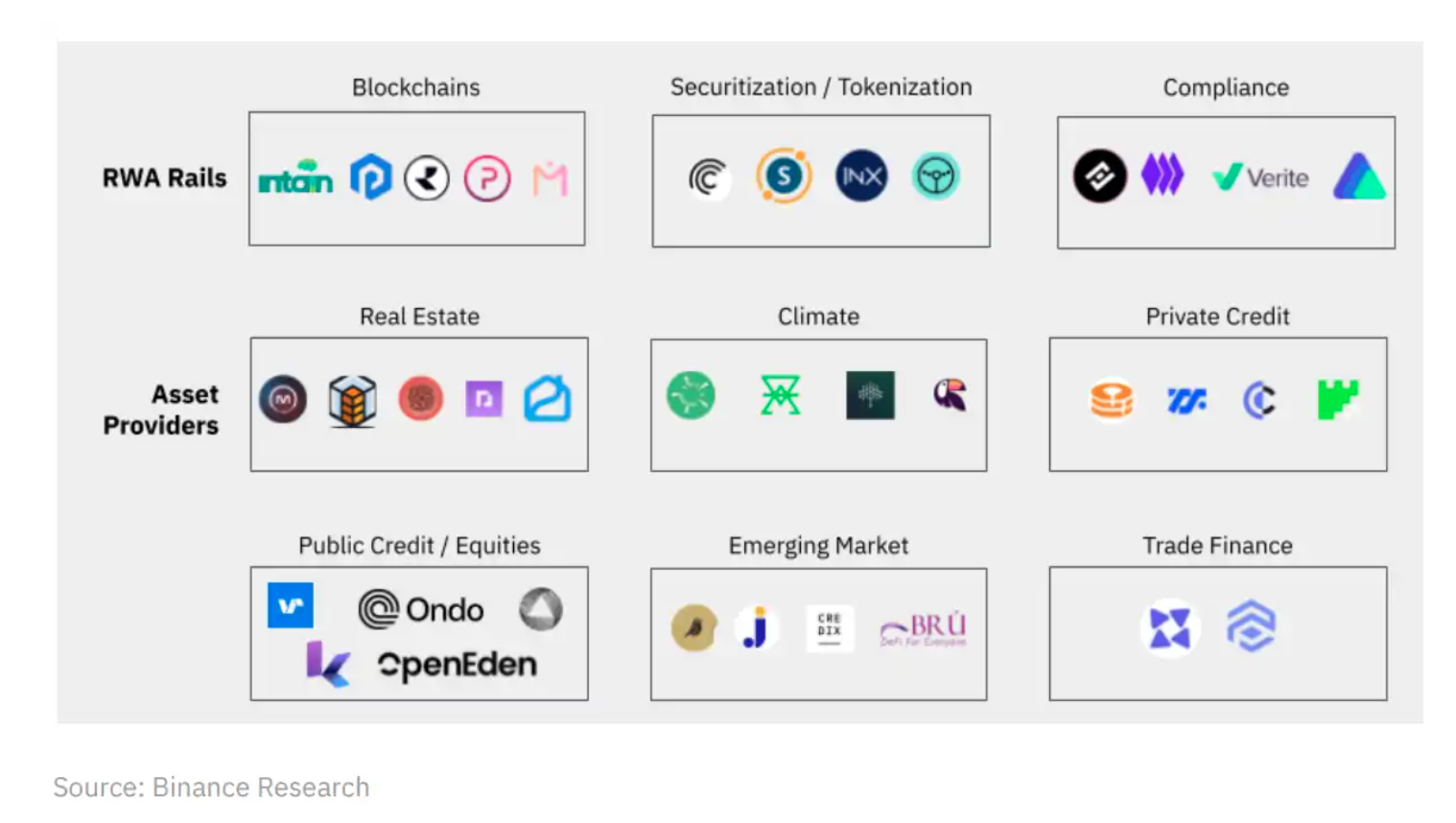Image resolution: width=1456 pixels, height=823 pixels.
Task: Select the orange coin stack icon in Private Credit
Action: click(x=1112, y=400)
